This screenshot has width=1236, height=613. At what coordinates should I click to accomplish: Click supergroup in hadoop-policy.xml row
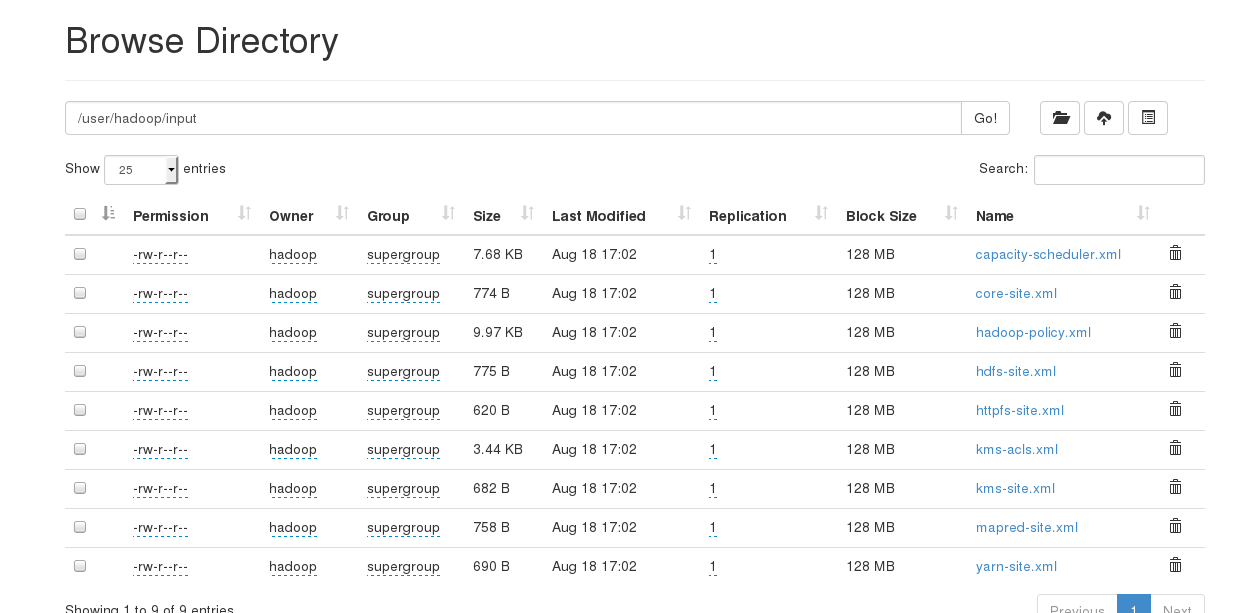[x=404, y=332]
